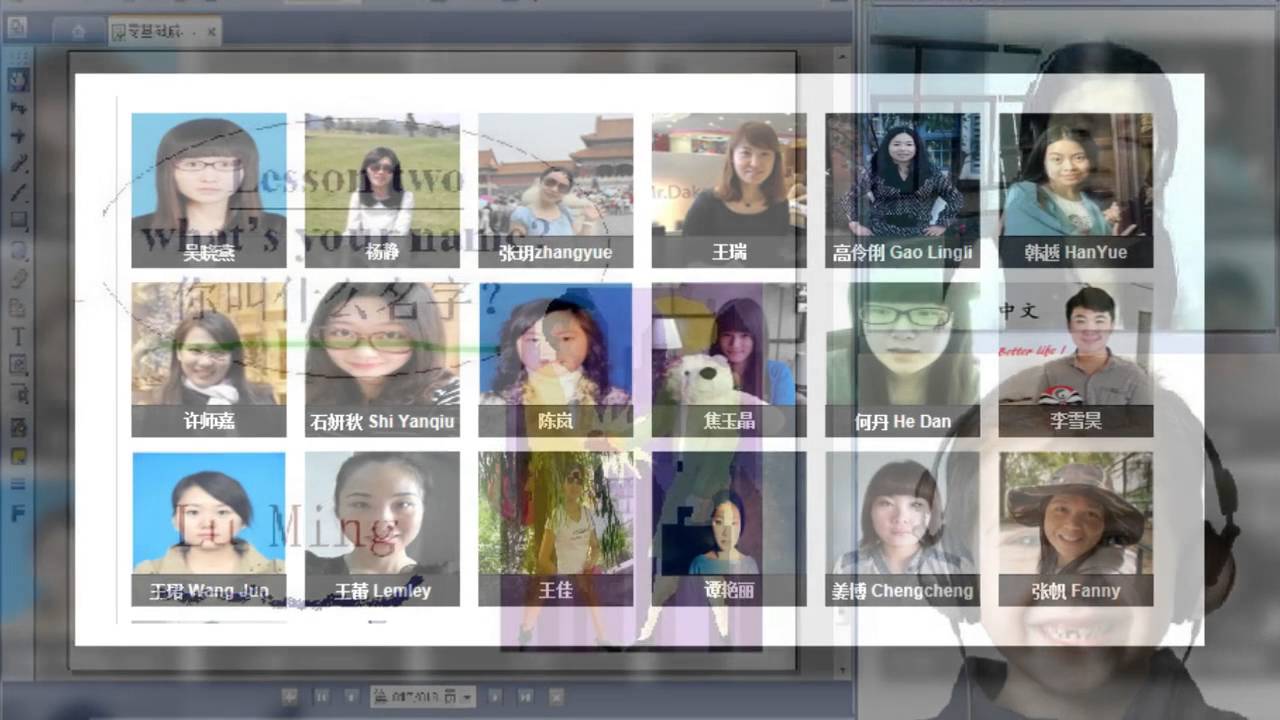Click the rightmost icon in bottom page bar
The image size is (1280, 720).
pyautogui.click(x=557, y=695)
